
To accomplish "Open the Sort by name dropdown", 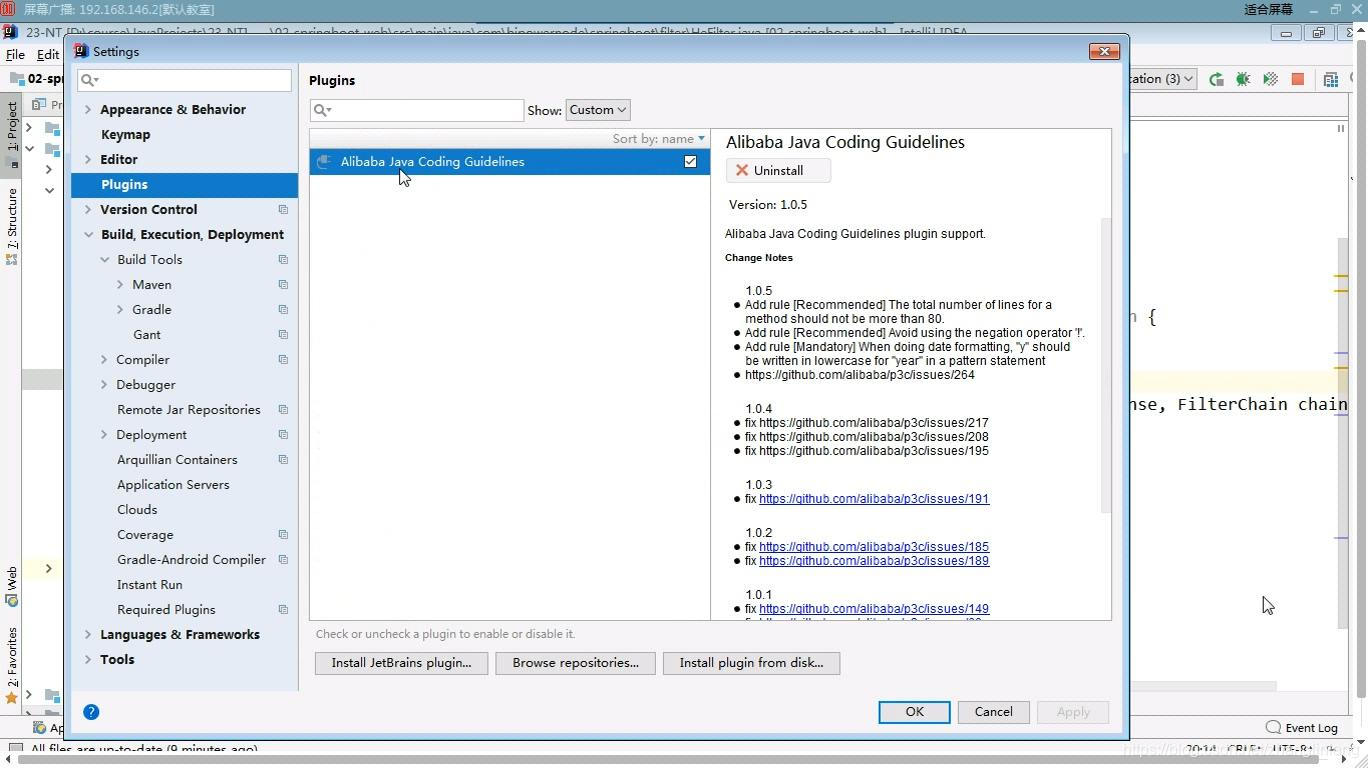I will [x=658, y=139].
